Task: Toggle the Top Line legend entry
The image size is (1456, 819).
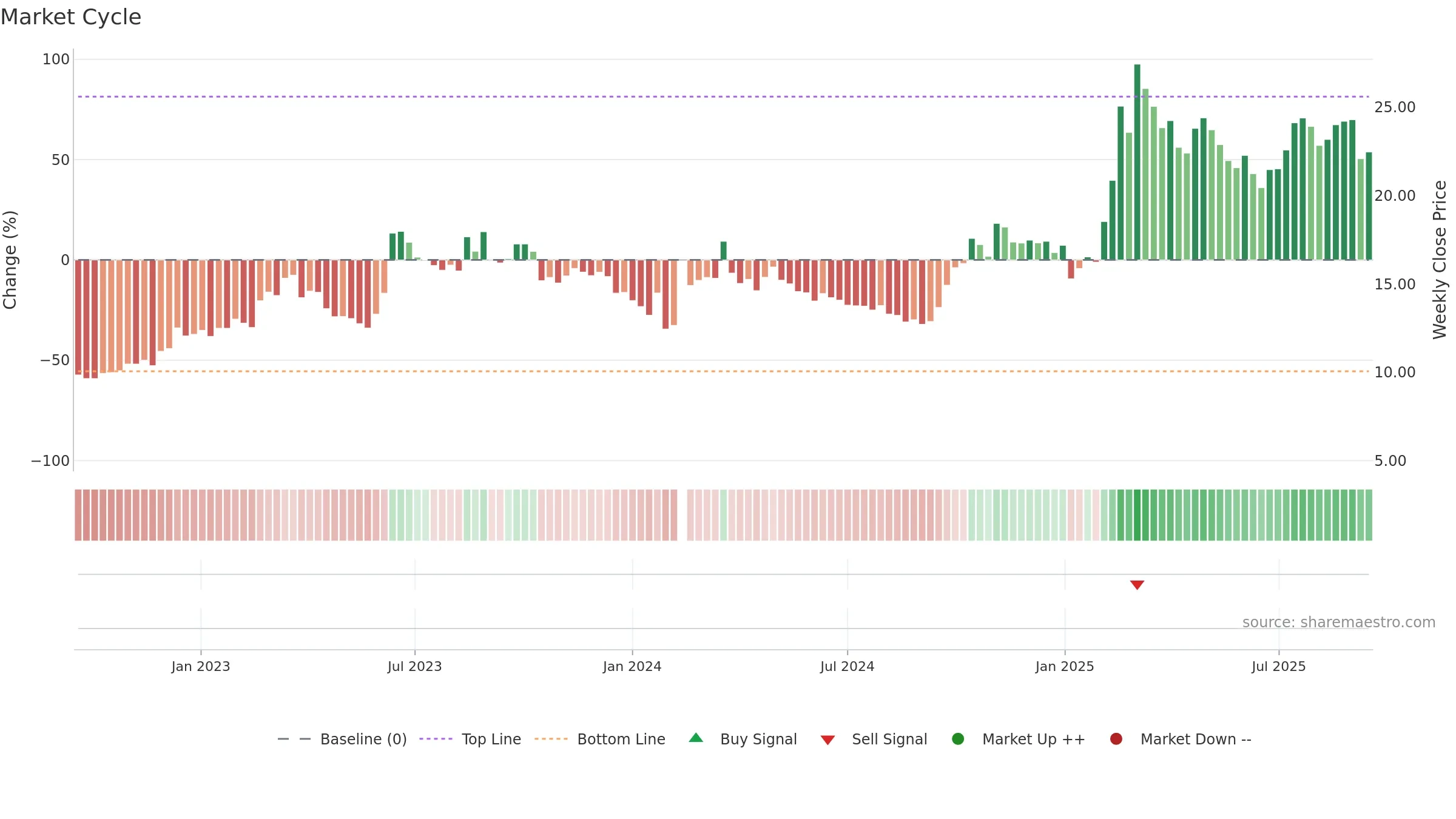Action: point(470,739)
